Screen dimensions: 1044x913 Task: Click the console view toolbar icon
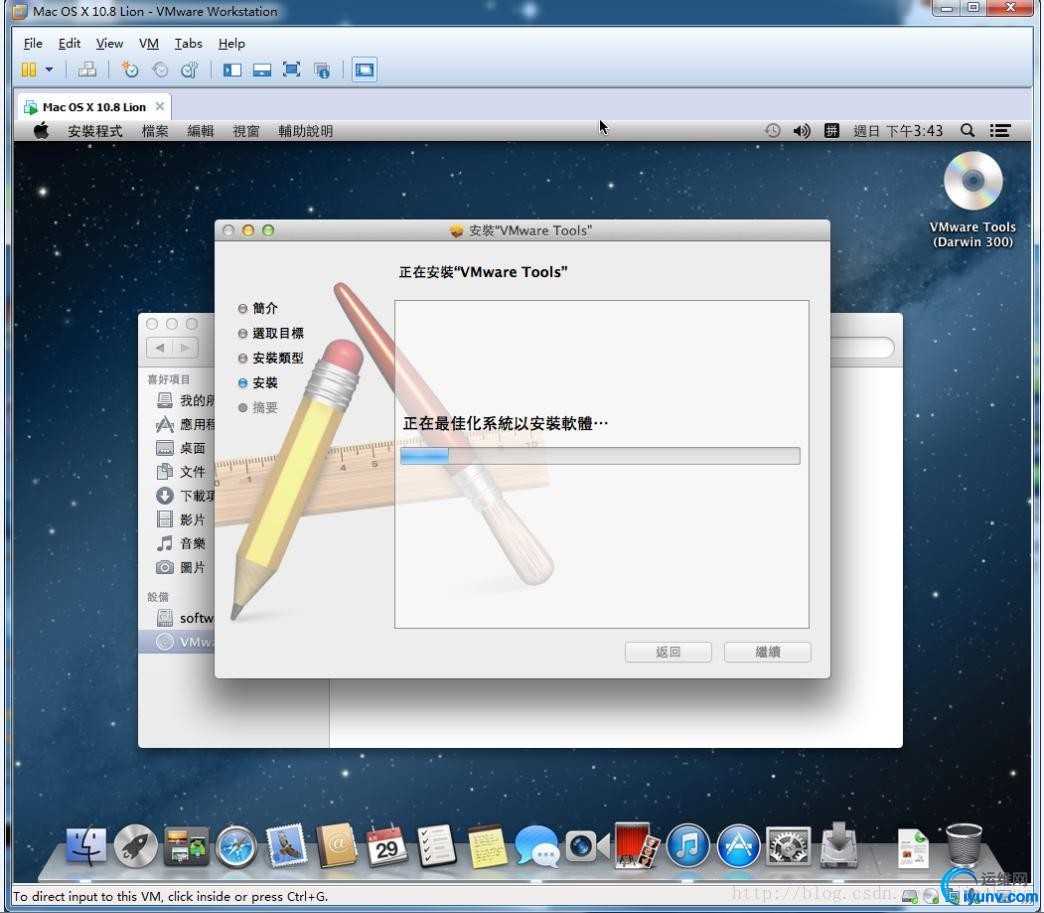[x=364, y=70]
